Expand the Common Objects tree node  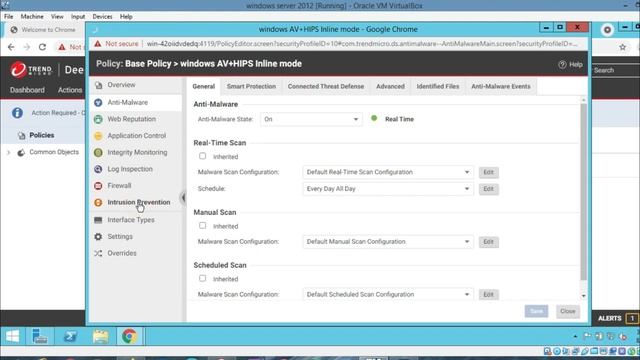coord(8,153)
